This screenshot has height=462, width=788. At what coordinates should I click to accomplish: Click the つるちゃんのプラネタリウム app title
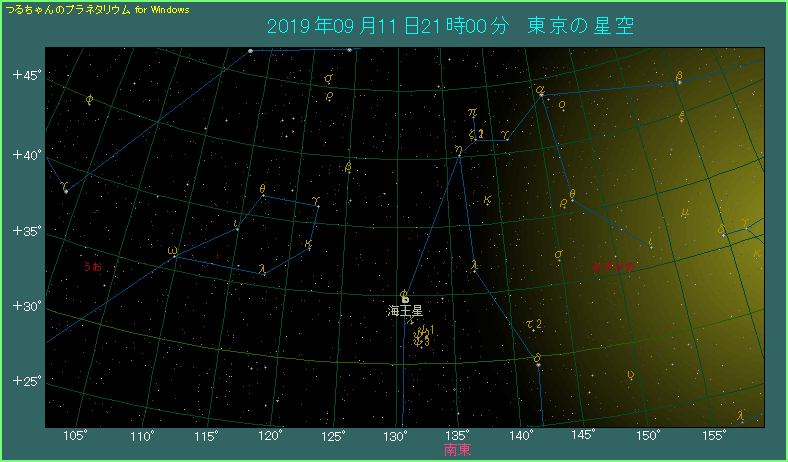[66, 8]
